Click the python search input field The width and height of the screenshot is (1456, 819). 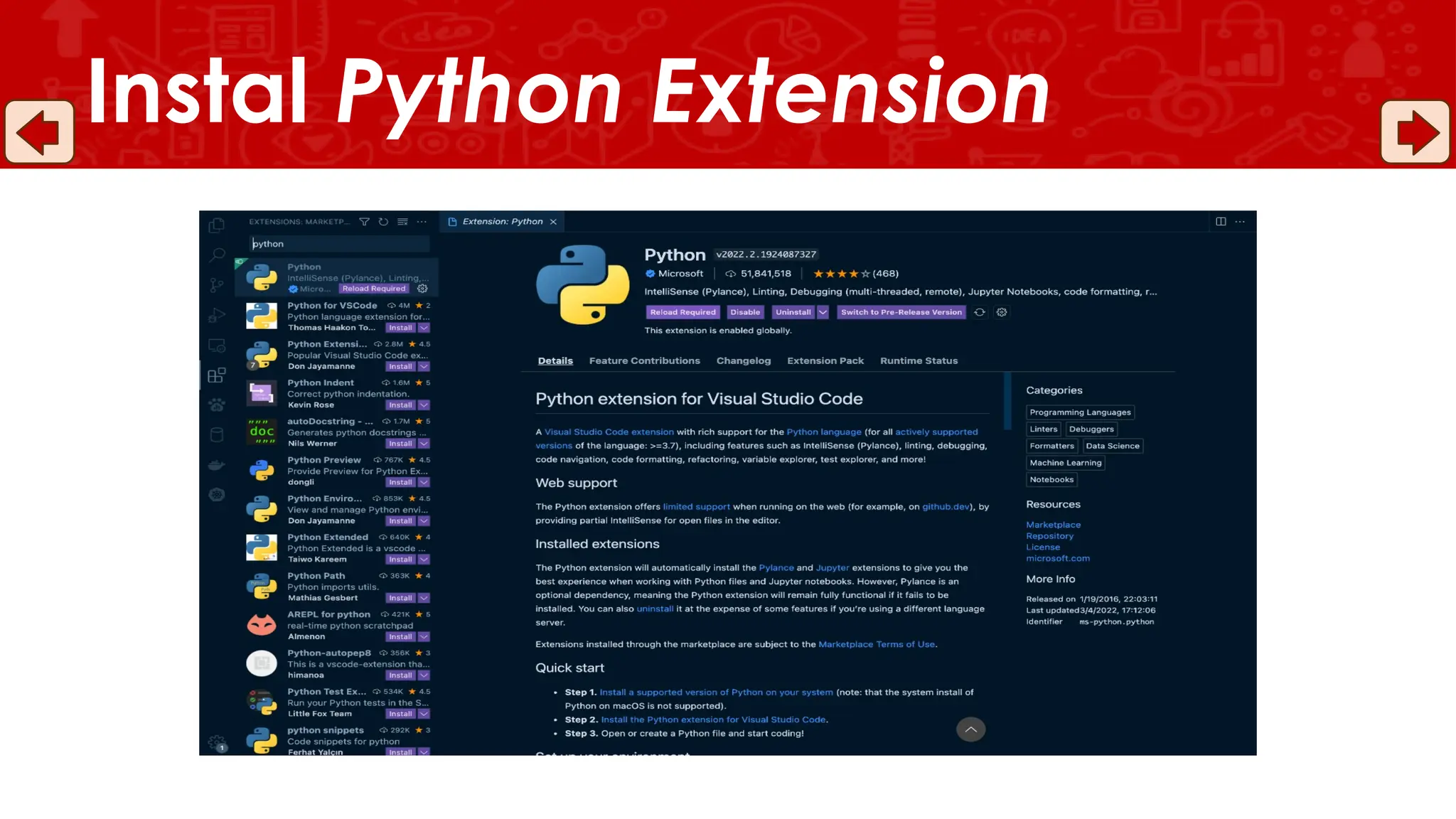click(x=339, y=244)
